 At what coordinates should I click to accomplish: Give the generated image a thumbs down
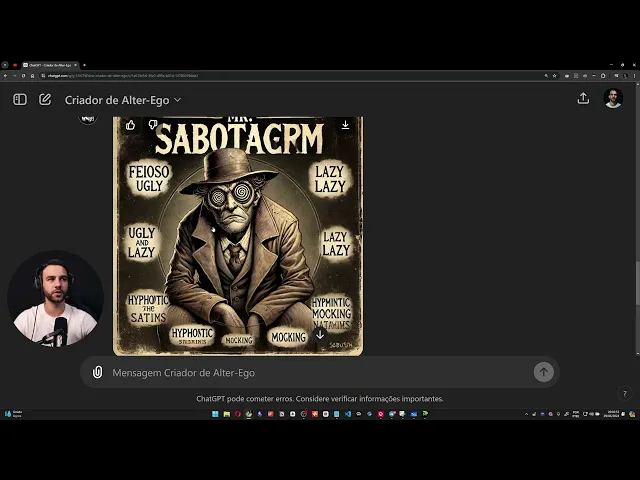[x=153, y=124]
